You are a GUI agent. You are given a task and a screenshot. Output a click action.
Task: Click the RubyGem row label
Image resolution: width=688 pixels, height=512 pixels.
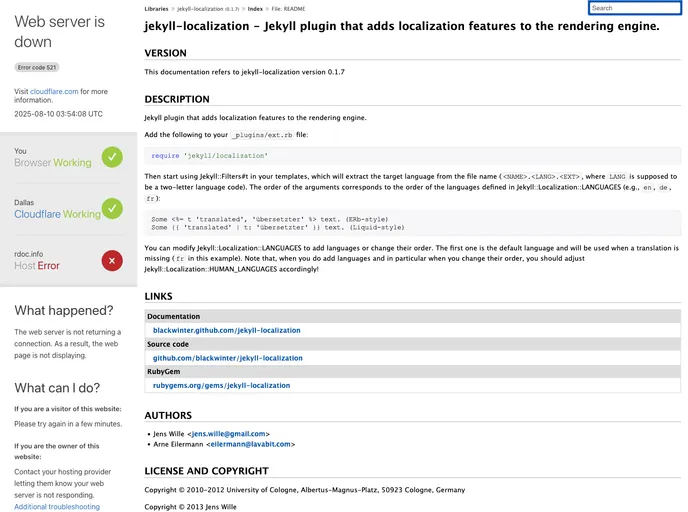(x=163, y=372)
